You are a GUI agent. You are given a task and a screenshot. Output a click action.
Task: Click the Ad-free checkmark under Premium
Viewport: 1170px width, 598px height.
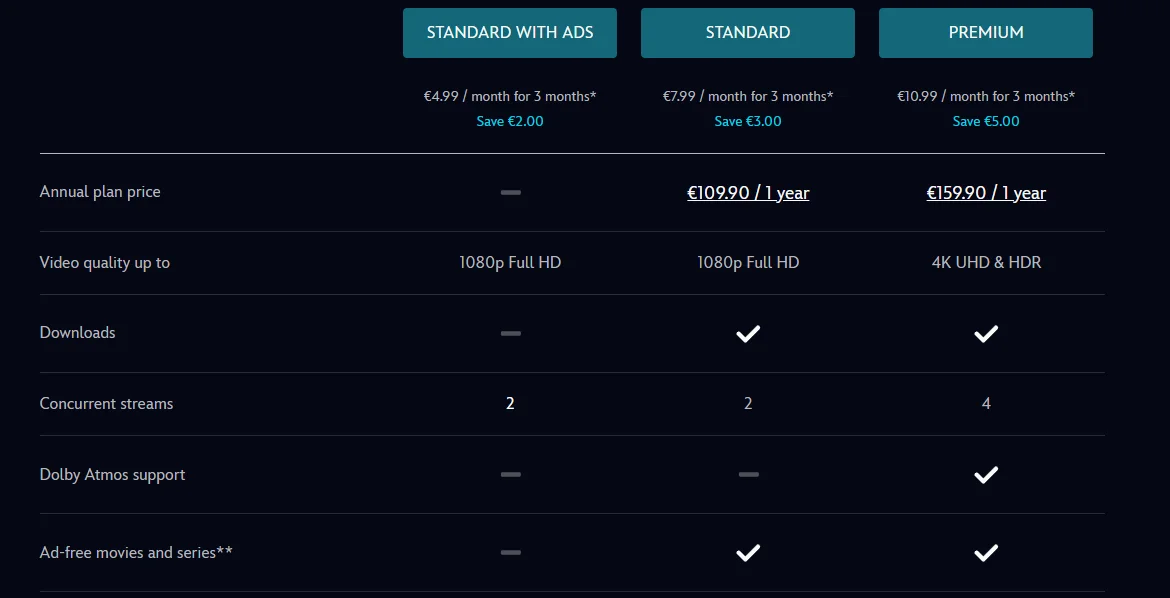pyautogui.click(x=986, y=552)
